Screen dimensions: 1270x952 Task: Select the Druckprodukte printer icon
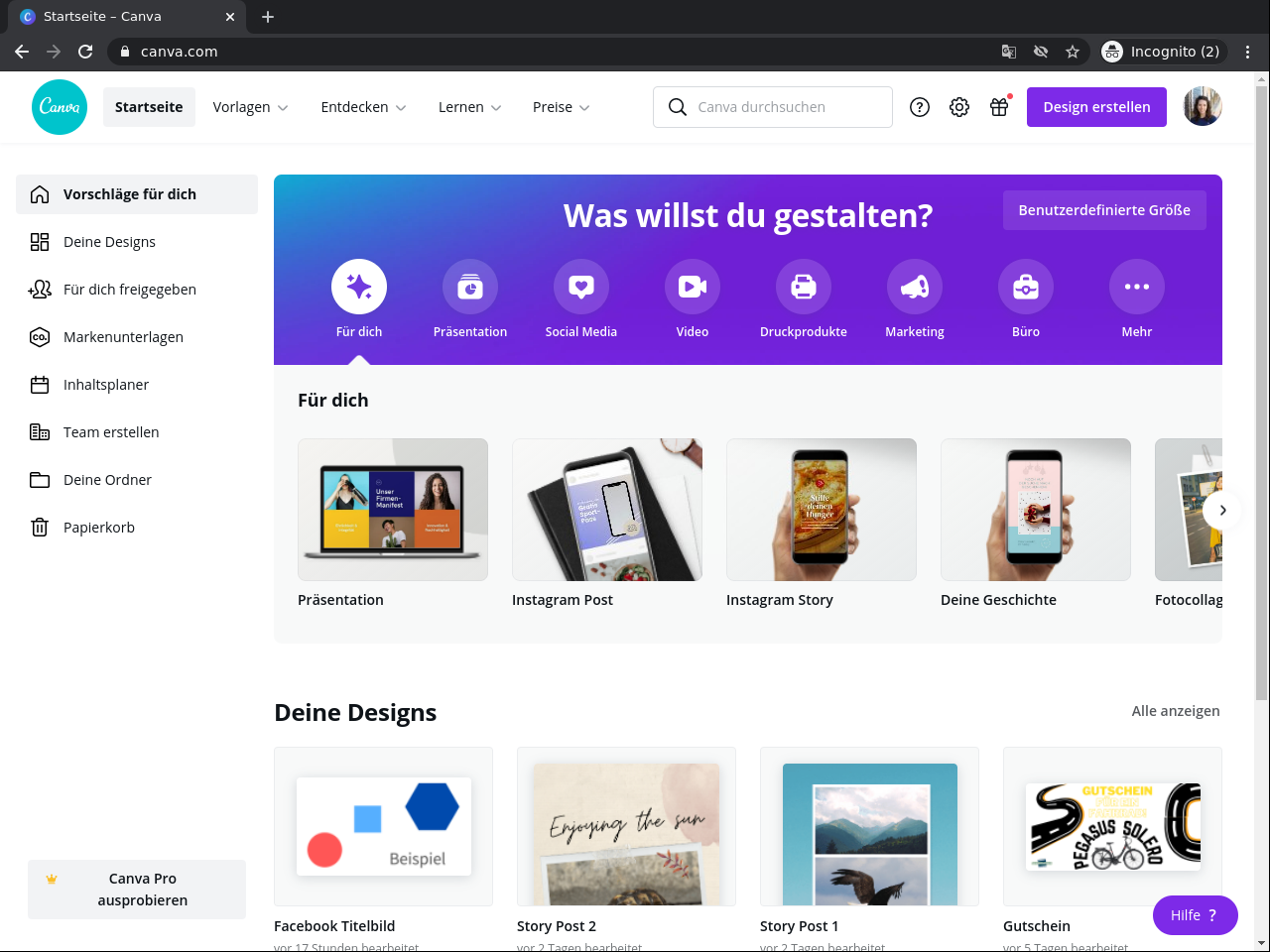[x=804, y=287]
